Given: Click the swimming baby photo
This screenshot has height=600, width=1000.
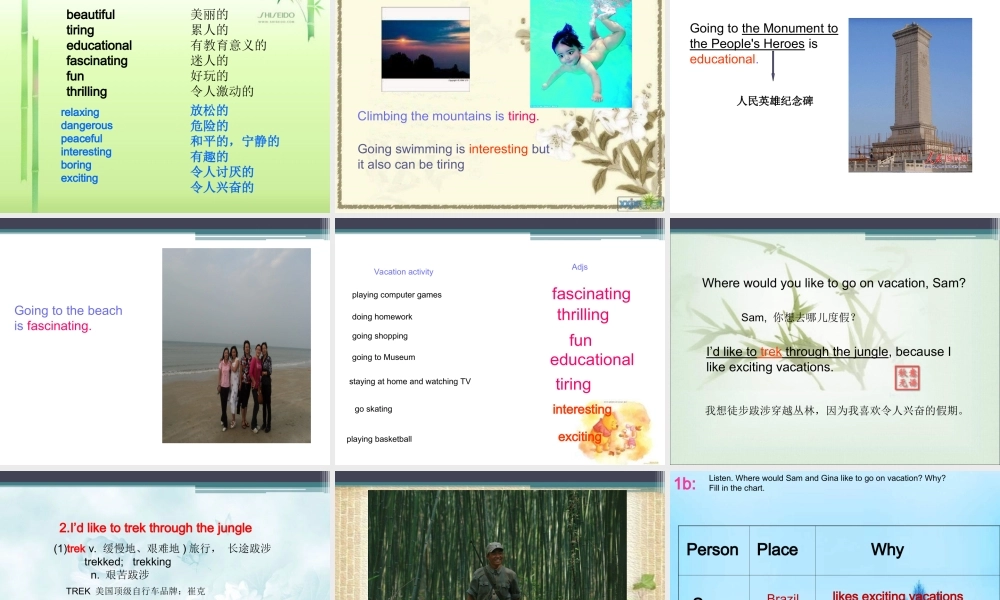Looking at the screenshot, I should pos(581,53).
